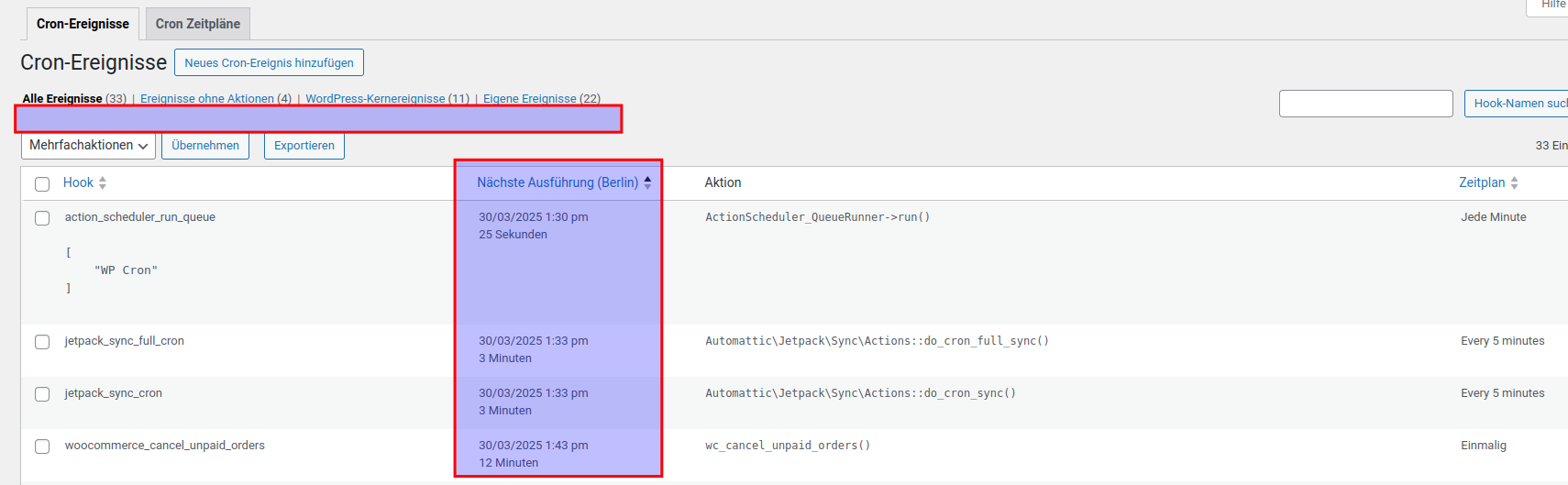1568x485 pixels.
Task: Open the Mehrfachaktionen dropdown
Action: tap(88, 146)
